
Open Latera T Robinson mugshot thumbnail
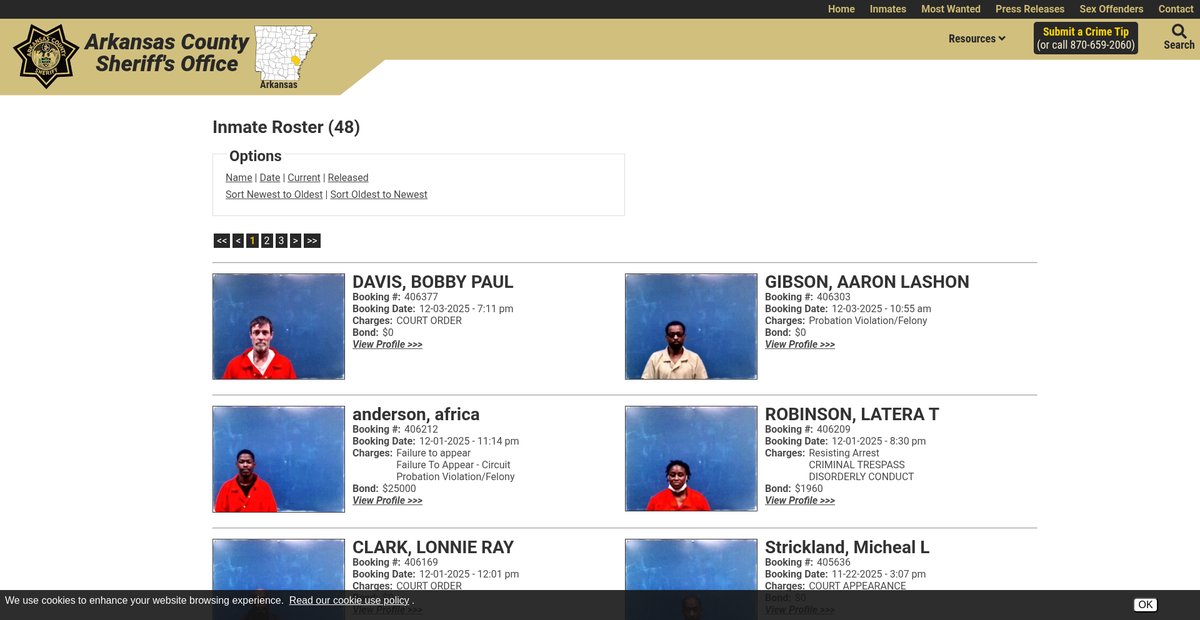coord(691,459)
